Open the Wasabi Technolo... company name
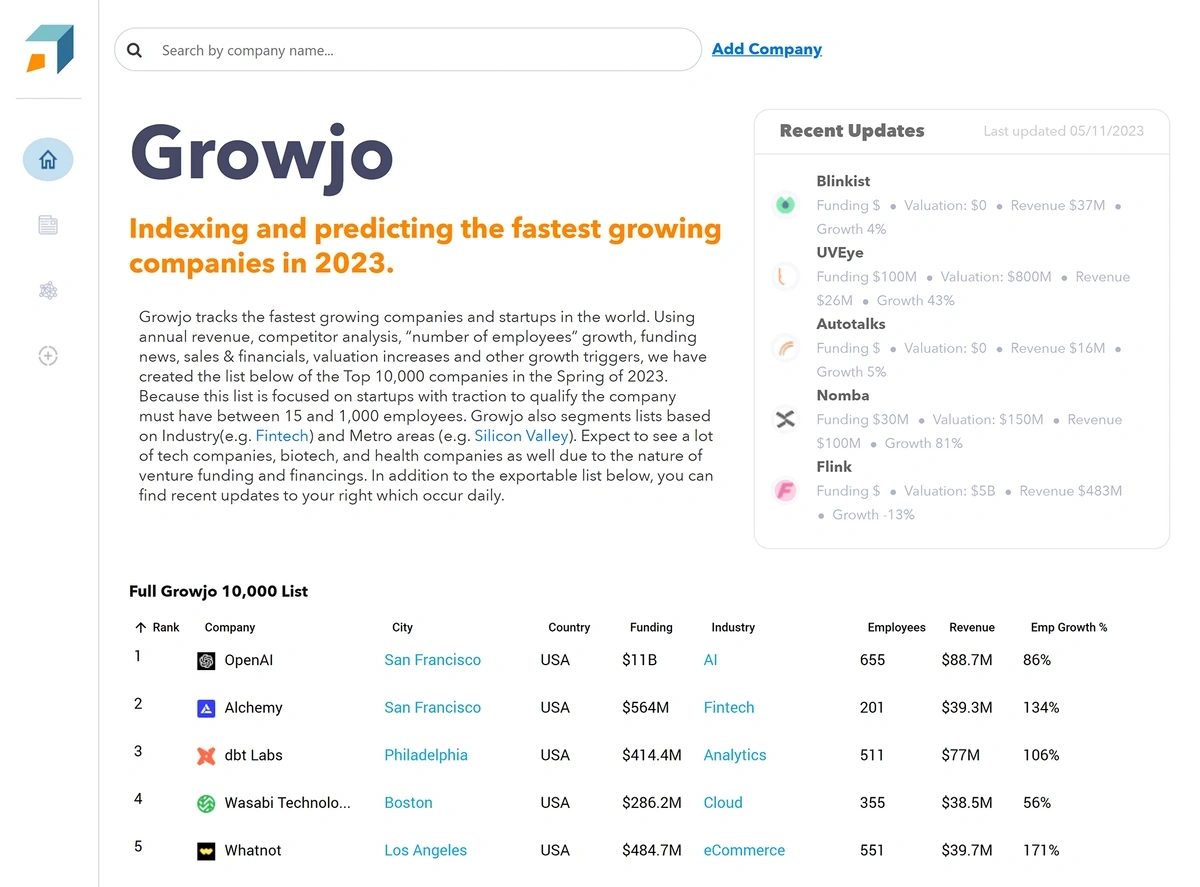The image size is (1200, 887). [287, 803]
